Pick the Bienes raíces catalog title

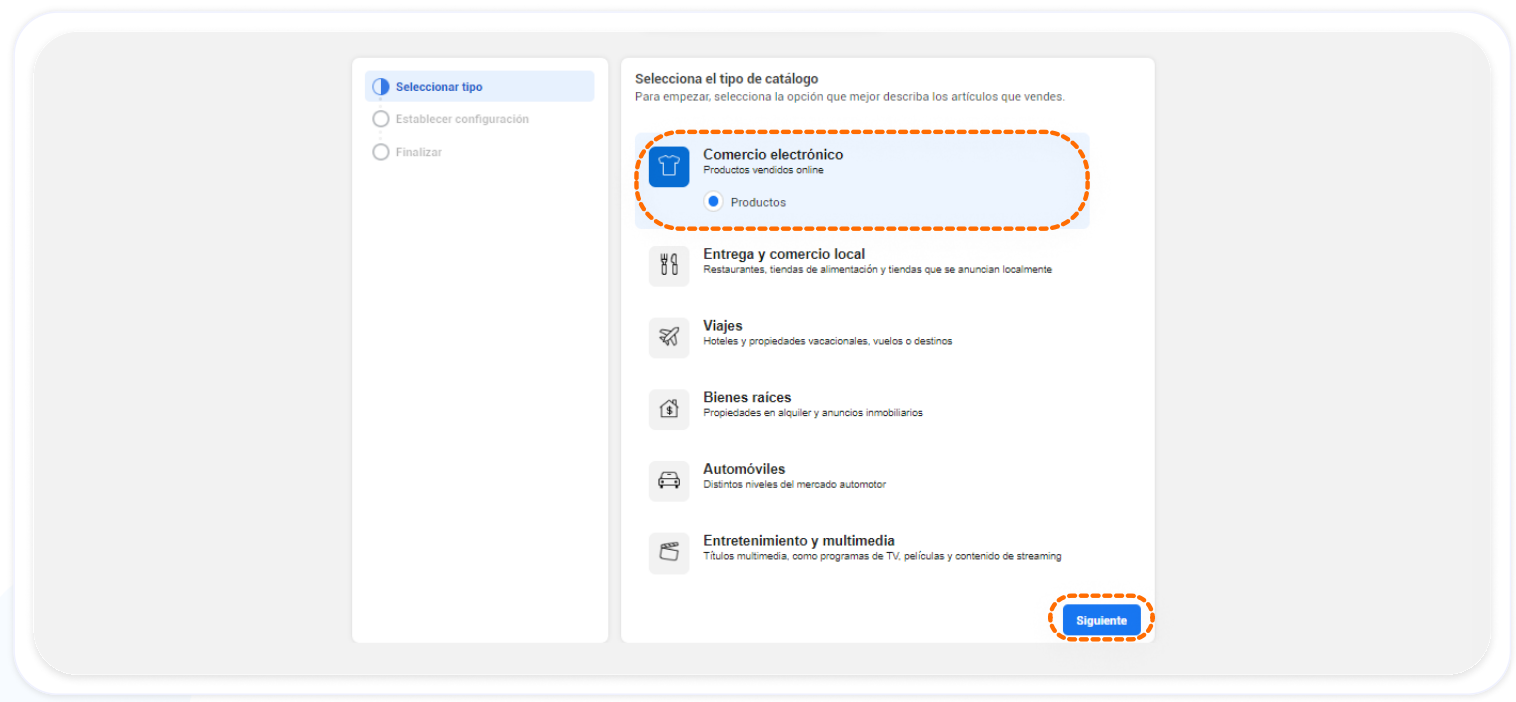click(x=747, y=398)
